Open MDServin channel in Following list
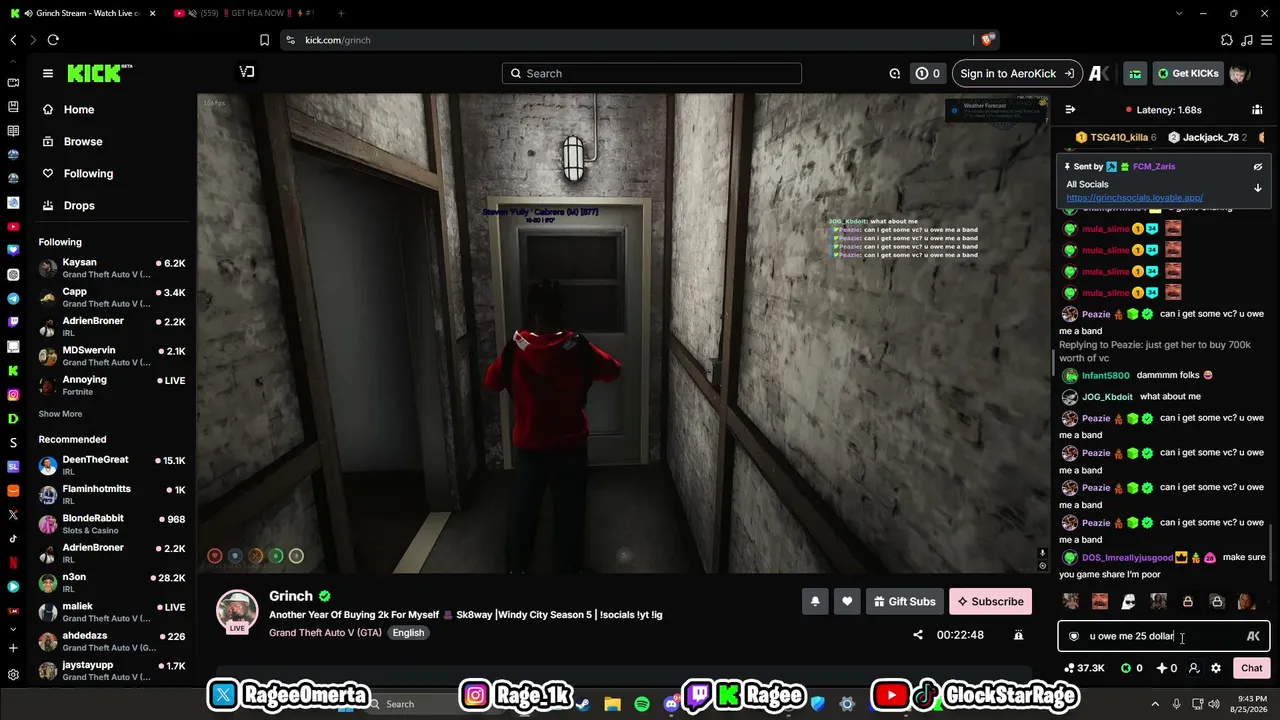Screen dimensions: 1280x720 click(x=112, y=356)
